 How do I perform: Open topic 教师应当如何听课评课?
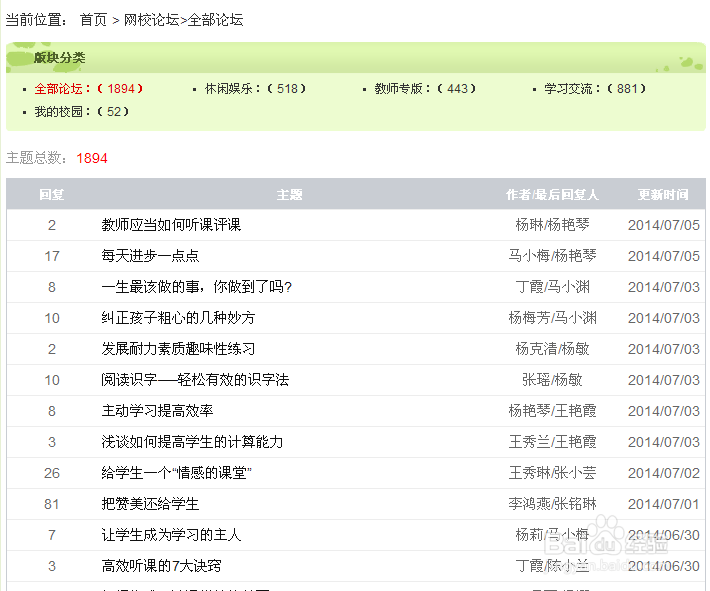(171, 225)
